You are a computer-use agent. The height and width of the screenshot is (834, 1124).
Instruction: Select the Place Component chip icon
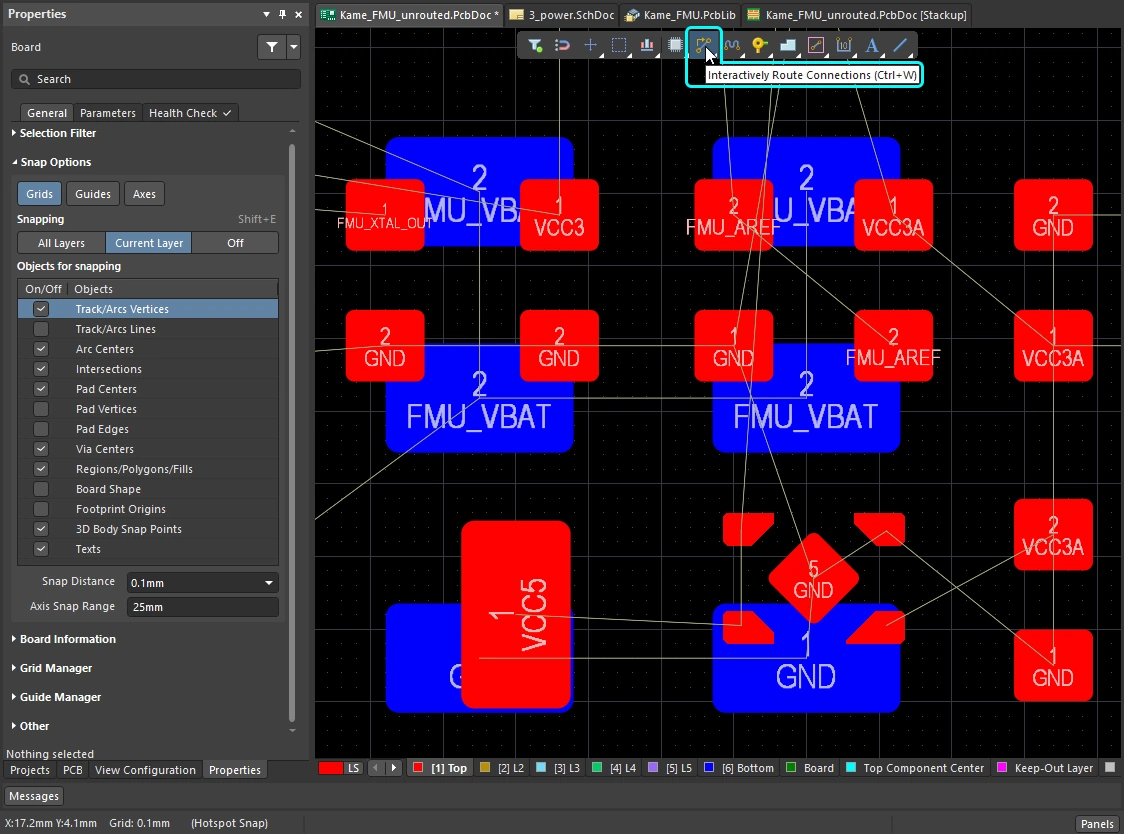click(x=675, y=45)
